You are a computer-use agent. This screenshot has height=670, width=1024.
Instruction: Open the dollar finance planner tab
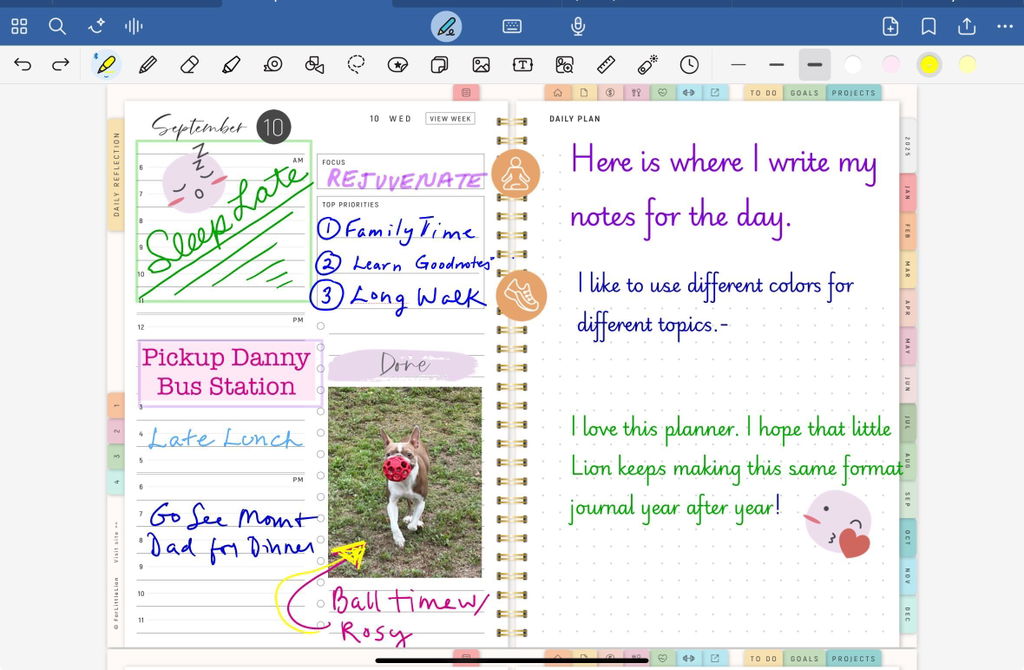pyautogui.click(x=610, y=93)
